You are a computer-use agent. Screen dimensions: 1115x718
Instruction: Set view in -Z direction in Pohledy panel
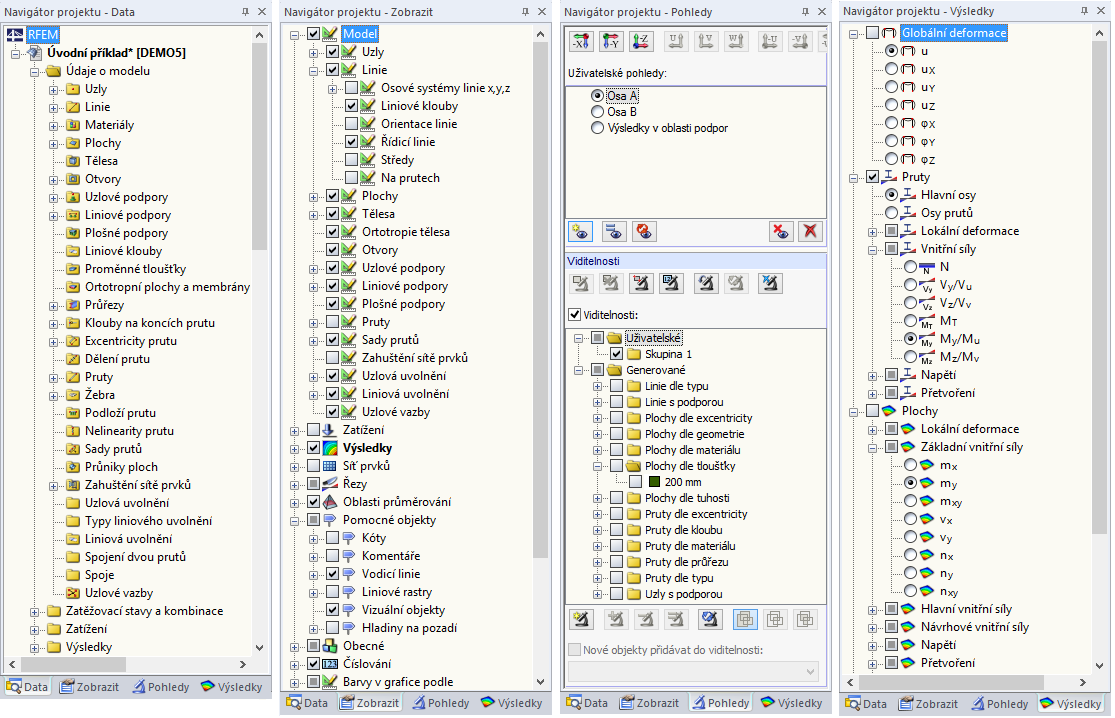[x=641, y=42]
